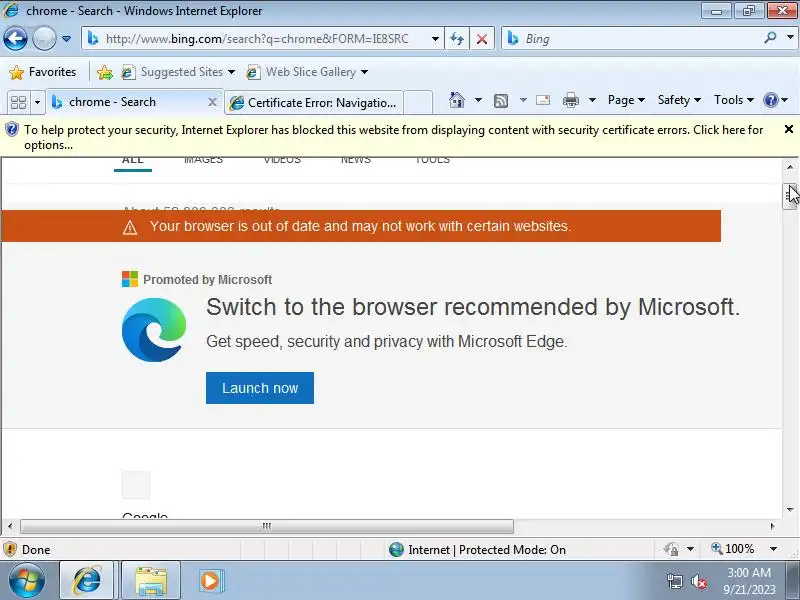Dismiss the security information bar
Viewport: 800px width, 600px height.
coord(788,129)
